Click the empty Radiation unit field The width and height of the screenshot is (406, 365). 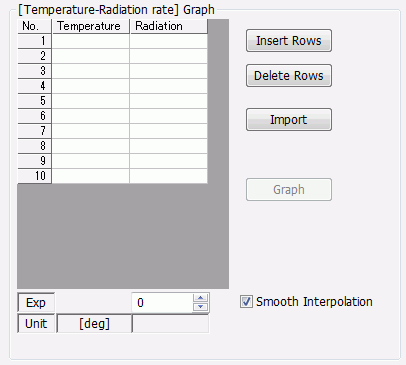click(171, 324)
